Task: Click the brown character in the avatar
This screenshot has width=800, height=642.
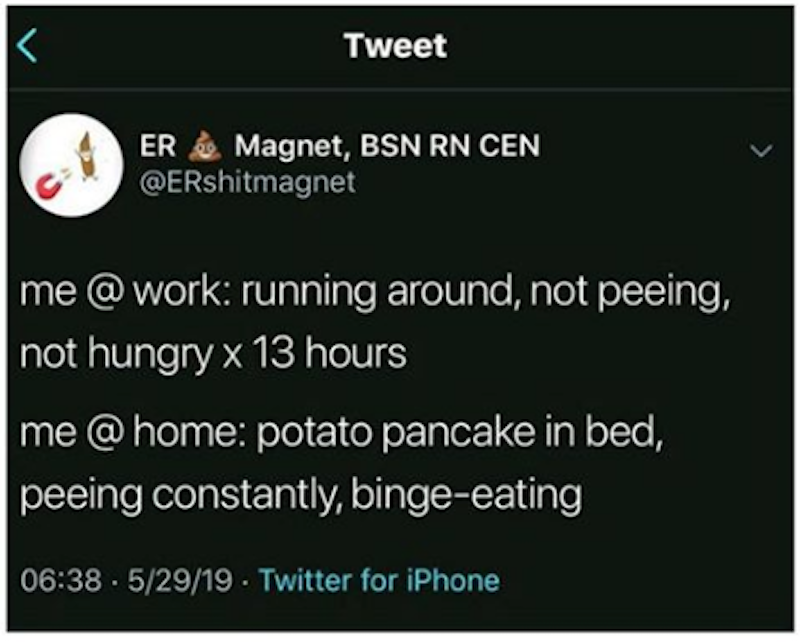Action: [86, 156]
